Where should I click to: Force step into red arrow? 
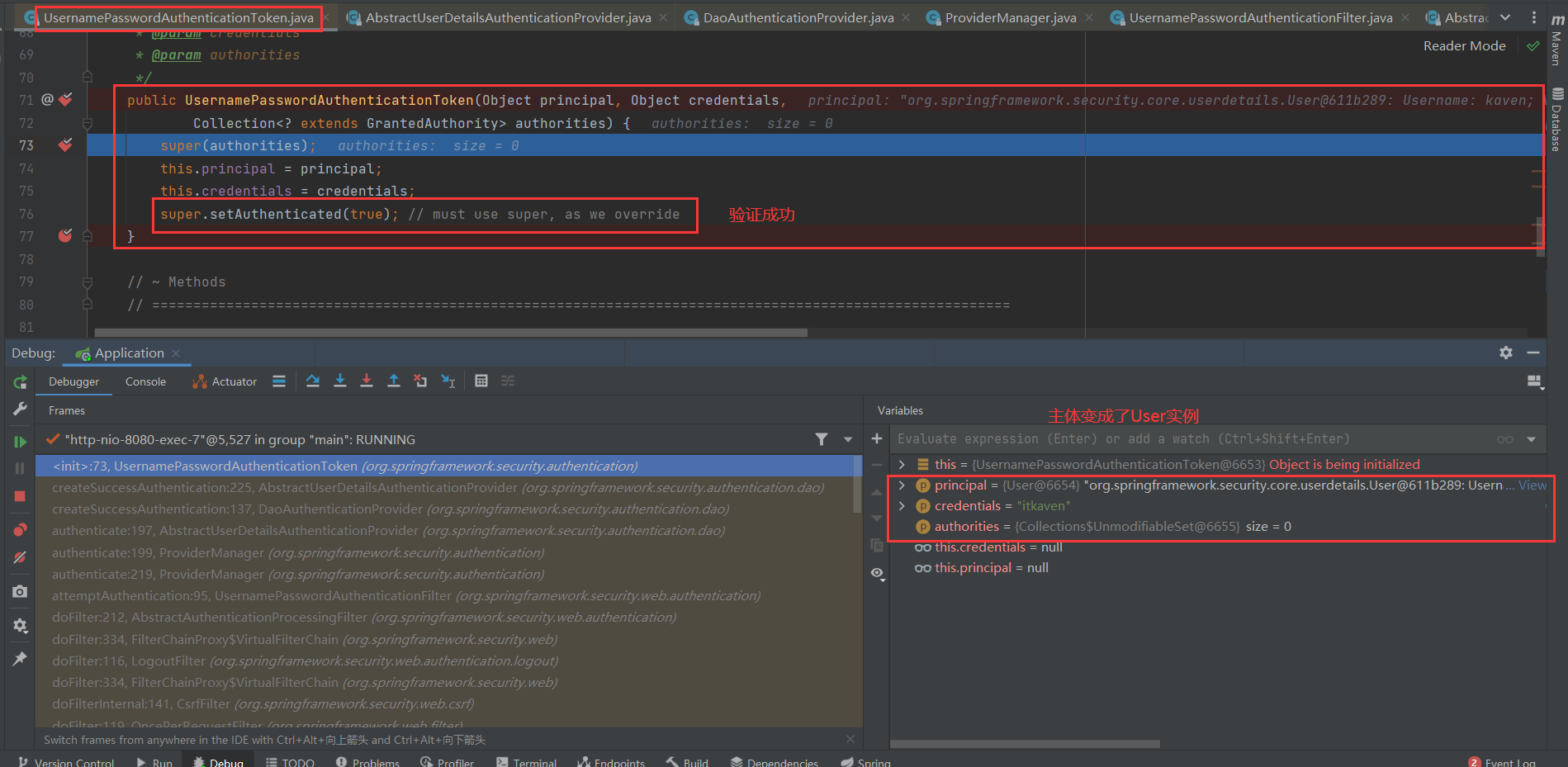[x=367, y=381]
